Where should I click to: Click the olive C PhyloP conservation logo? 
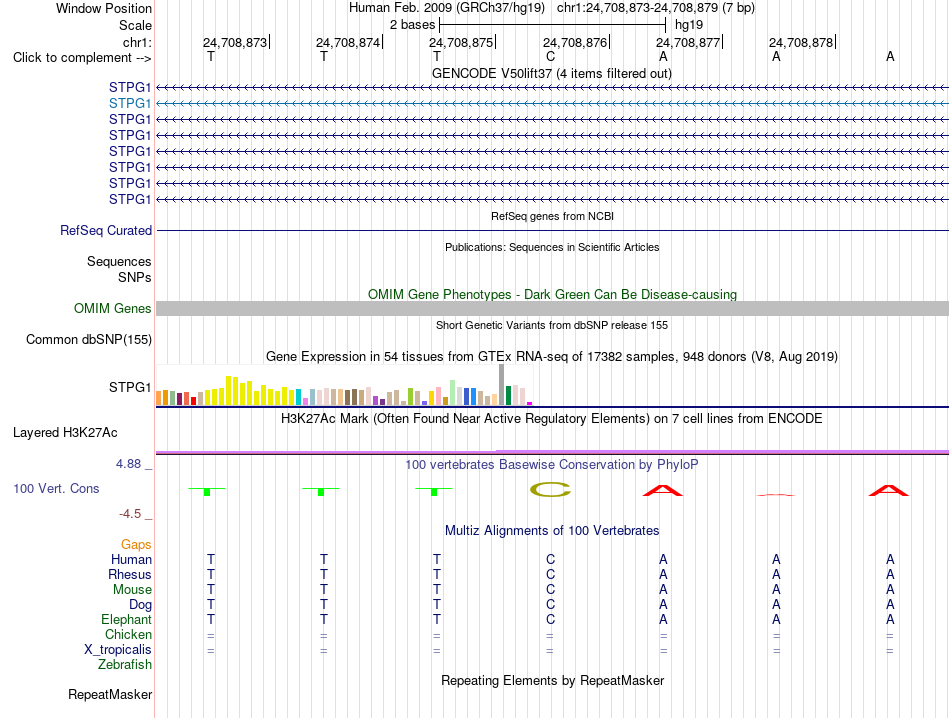tap(550, 490)
